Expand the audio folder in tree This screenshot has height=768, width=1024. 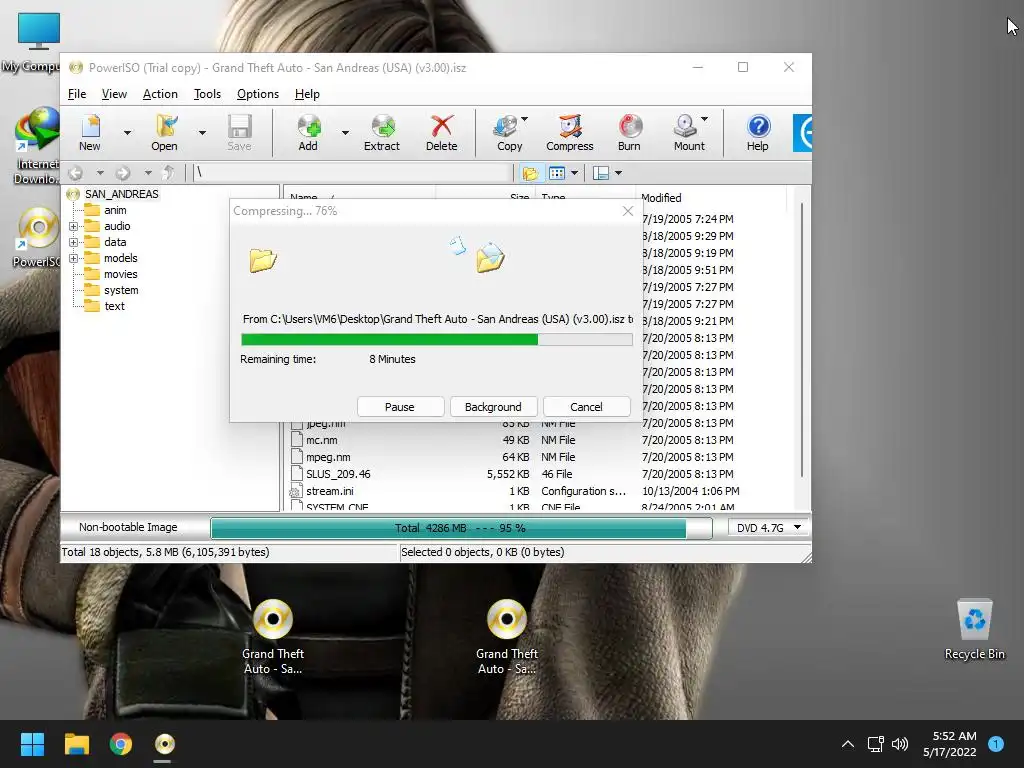74,227
